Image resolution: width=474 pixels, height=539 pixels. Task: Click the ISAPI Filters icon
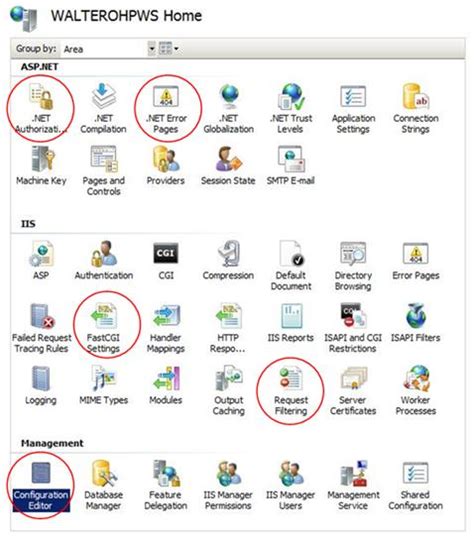pyautogui.click(x=416, y=323)
